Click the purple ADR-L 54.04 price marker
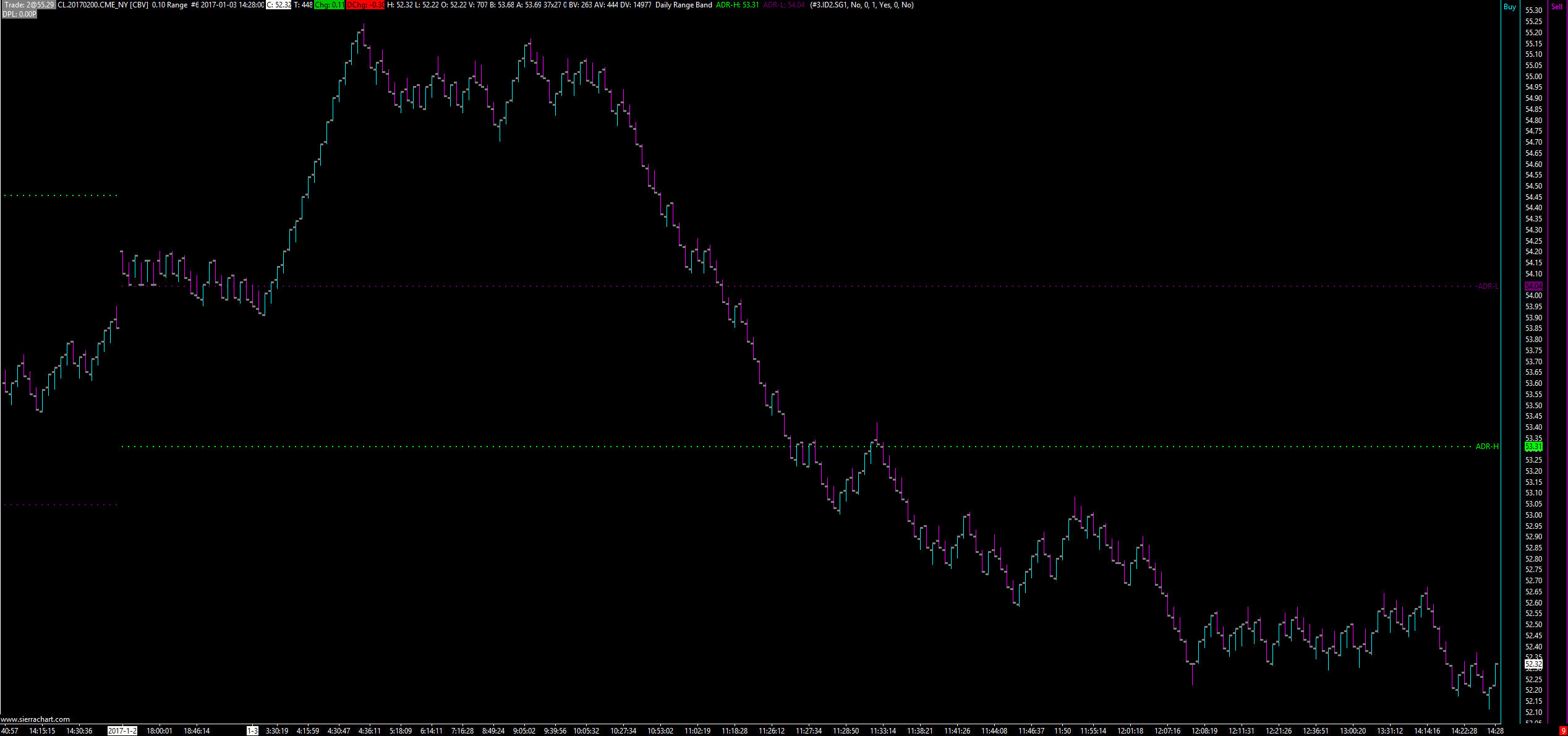Screen dimensions: 1568x736 (x=1533, y=286)
